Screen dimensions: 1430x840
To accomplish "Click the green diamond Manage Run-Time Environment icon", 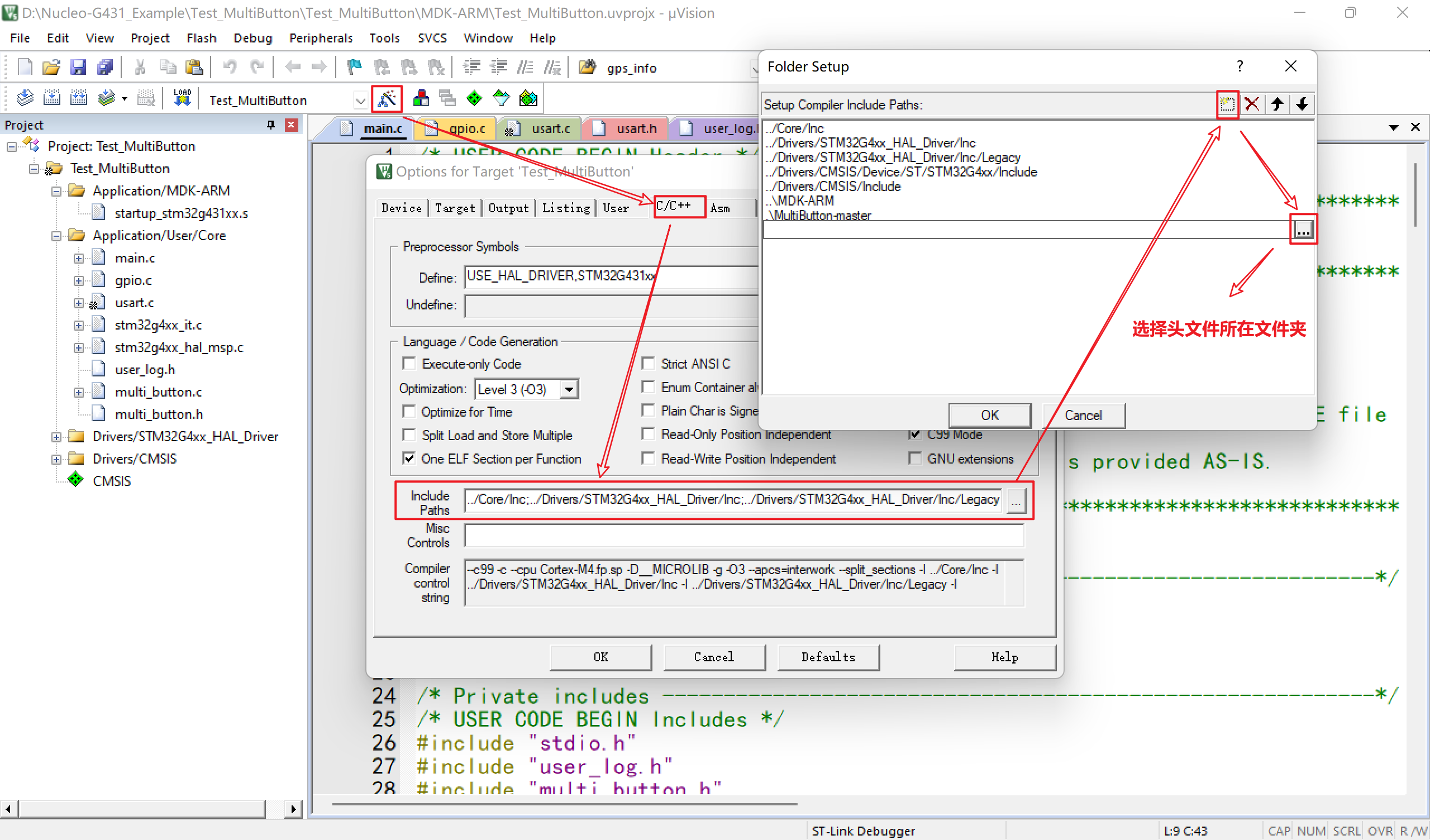I will click(474, 99).
